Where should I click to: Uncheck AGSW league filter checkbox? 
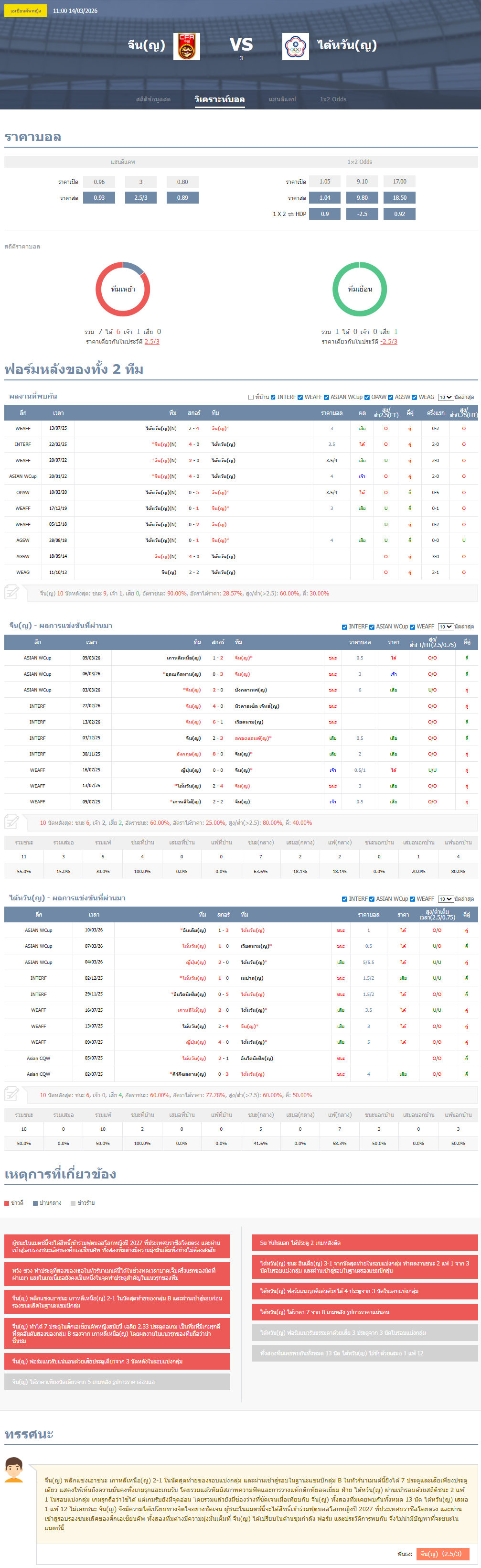click(390, 398)
